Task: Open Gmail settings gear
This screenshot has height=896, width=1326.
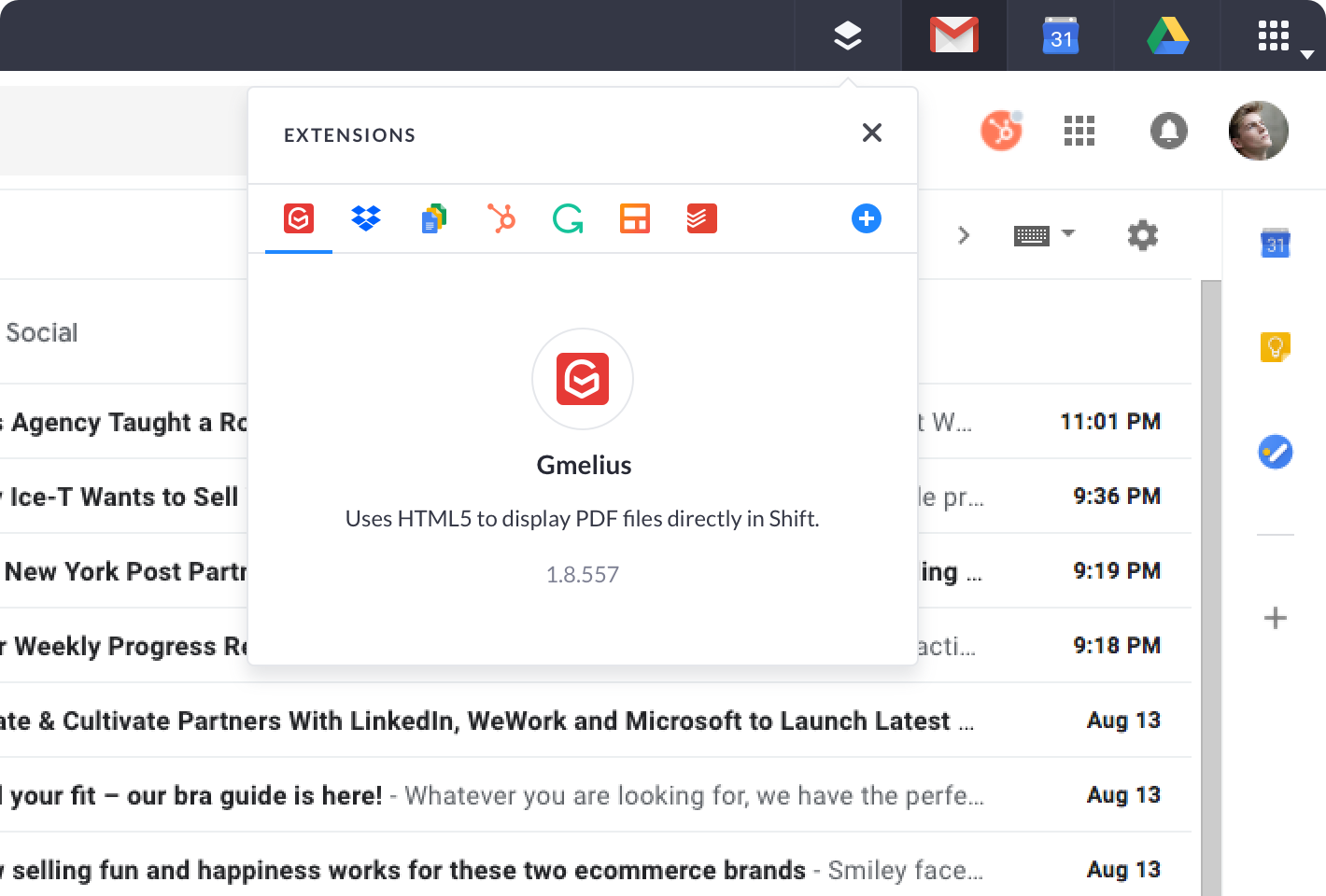Action: pos(1142,235)
